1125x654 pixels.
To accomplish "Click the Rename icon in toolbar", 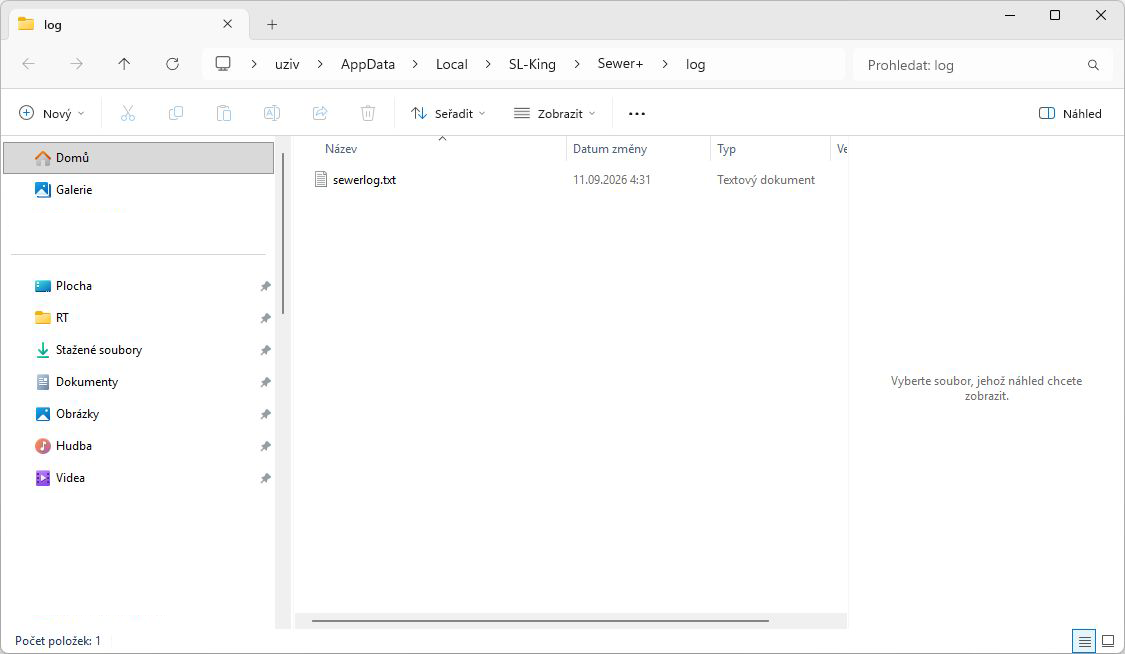I will tap(272, 113).
